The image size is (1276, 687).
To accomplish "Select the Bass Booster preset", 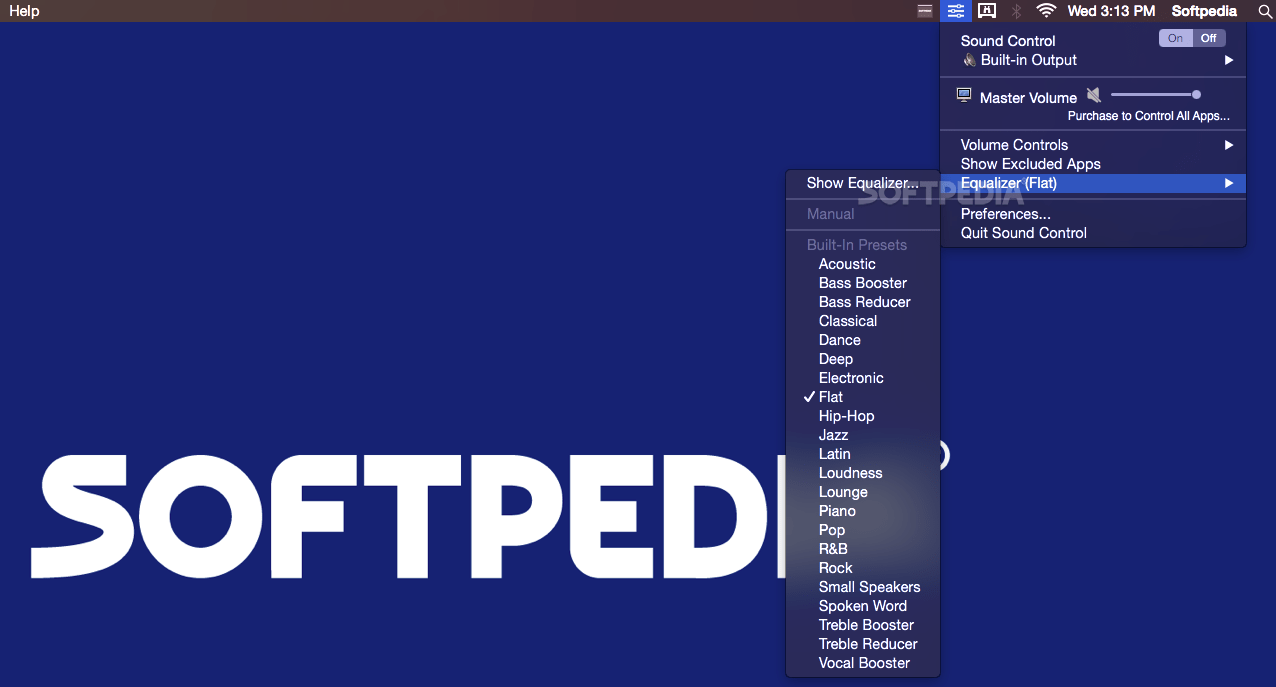I will point(864,283).
